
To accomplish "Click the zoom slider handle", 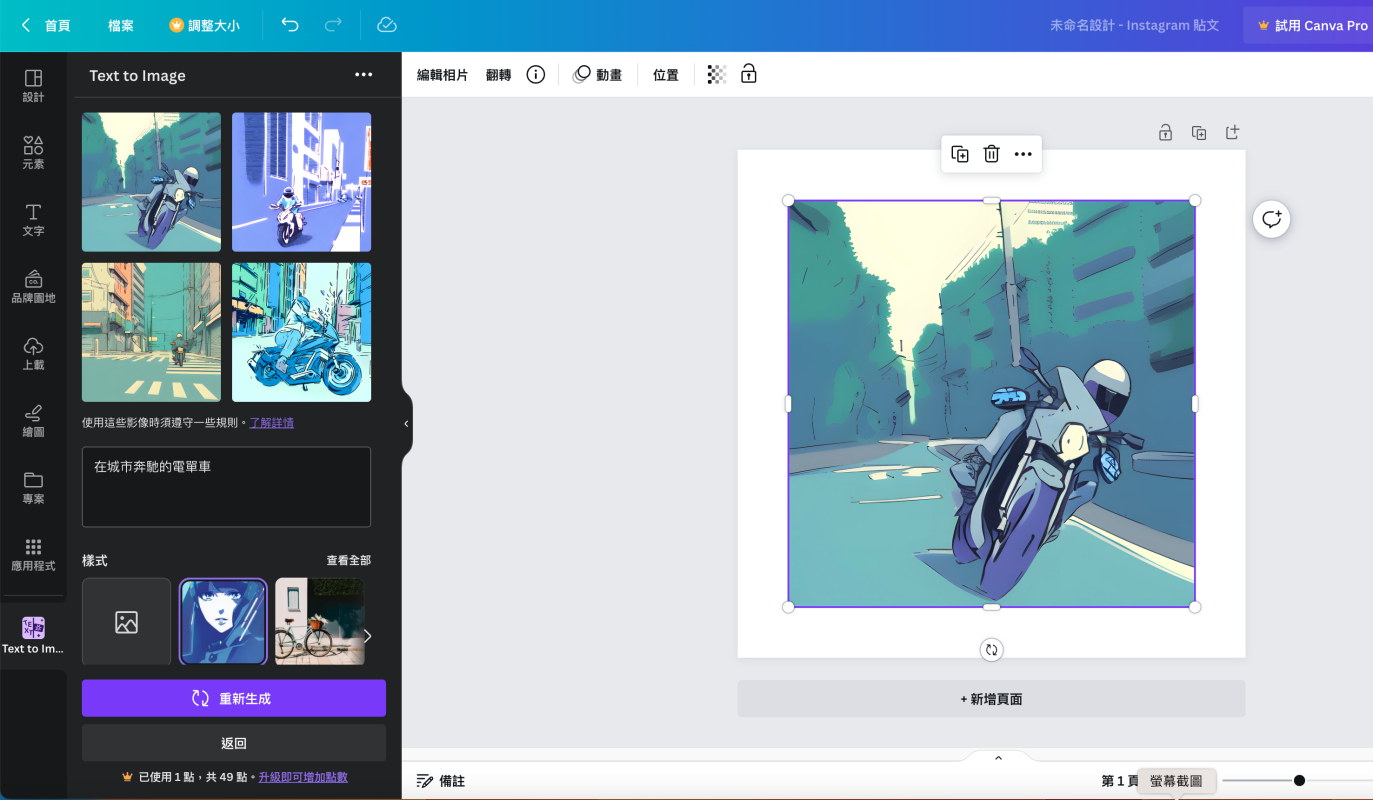I will (1299, 780).
